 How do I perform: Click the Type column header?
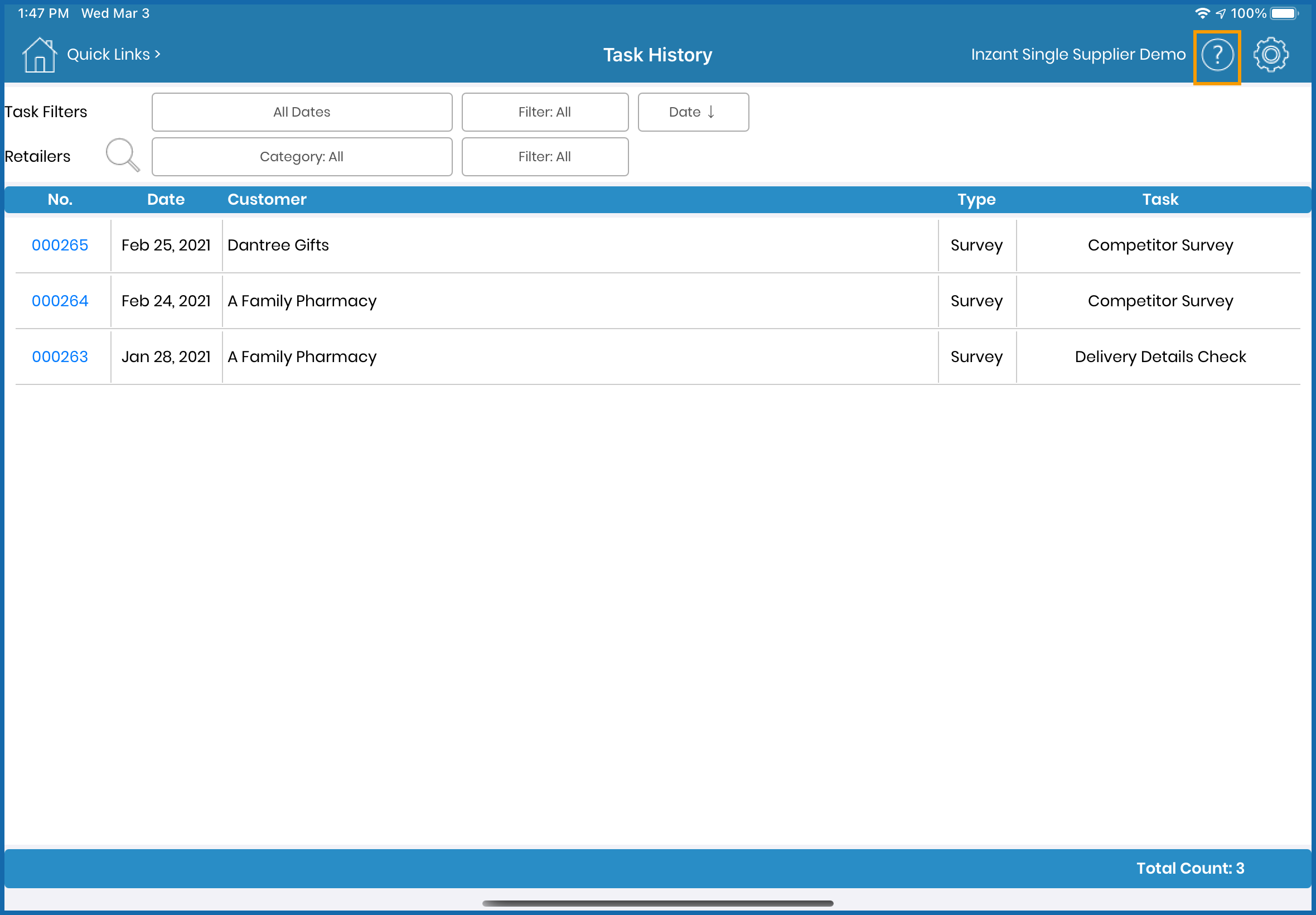point(976,200)
